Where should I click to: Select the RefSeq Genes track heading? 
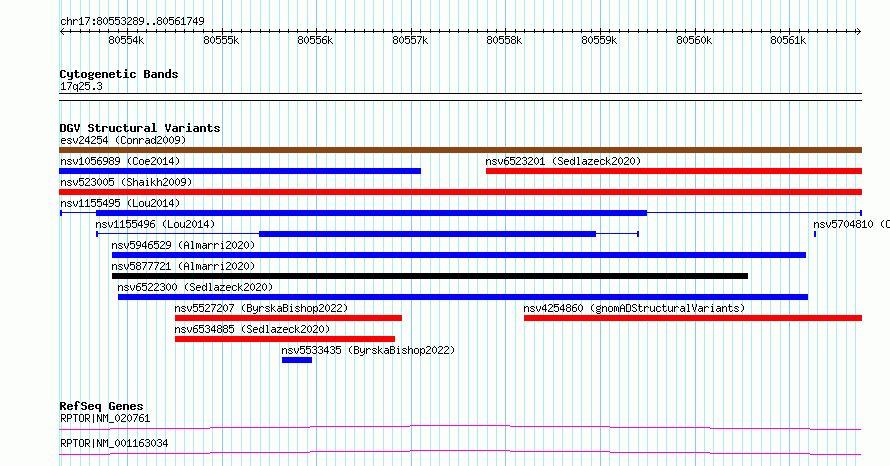click(101, 406)
